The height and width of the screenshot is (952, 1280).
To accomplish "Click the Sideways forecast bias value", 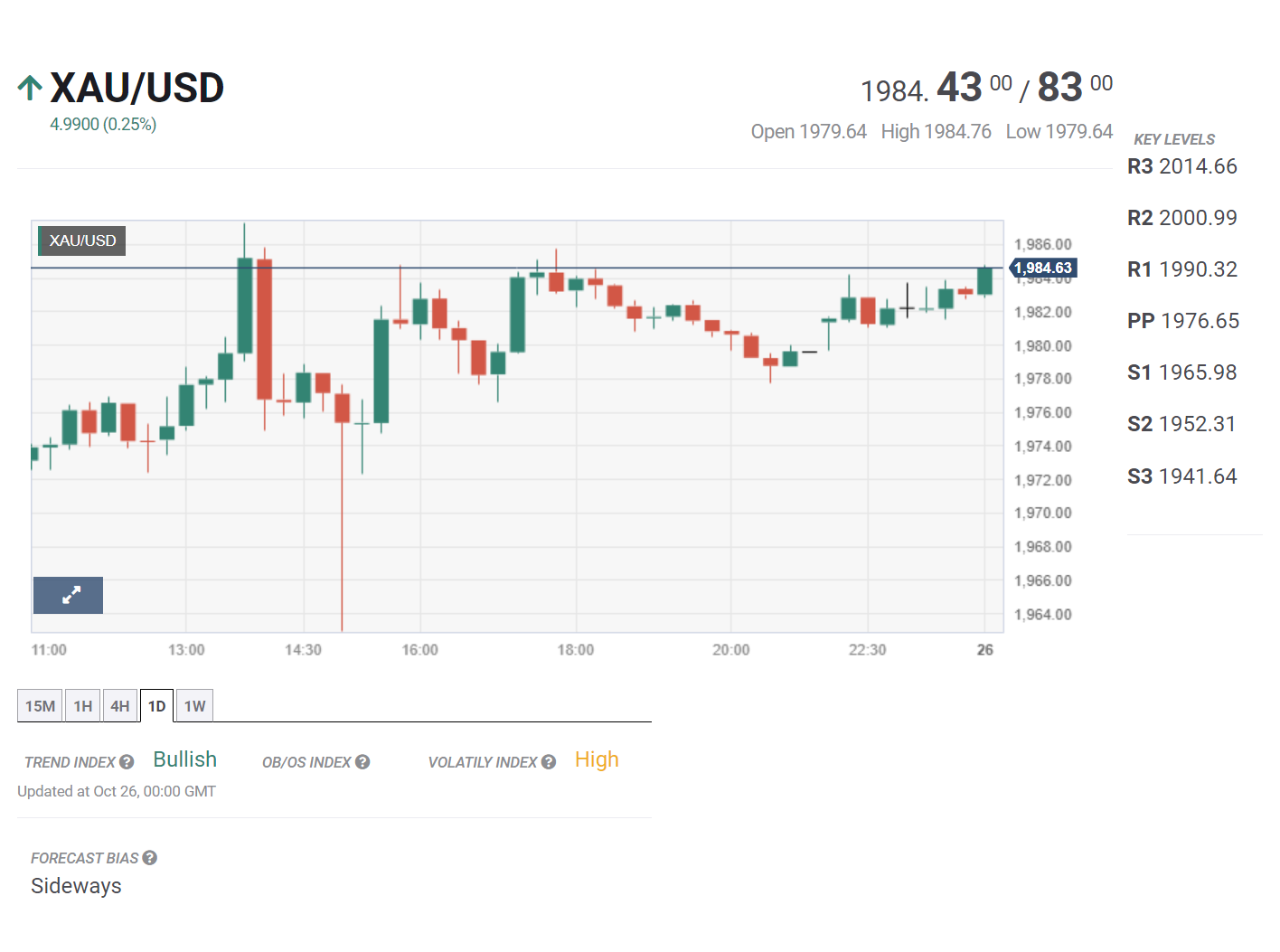I will click(76, 886).
